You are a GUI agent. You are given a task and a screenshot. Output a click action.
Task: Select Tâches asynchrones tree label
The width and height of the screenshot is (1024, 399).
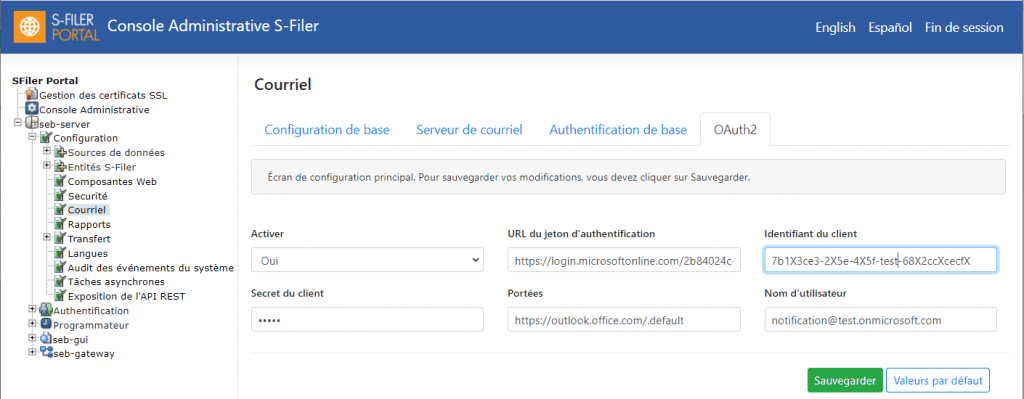tap(116, 282)
